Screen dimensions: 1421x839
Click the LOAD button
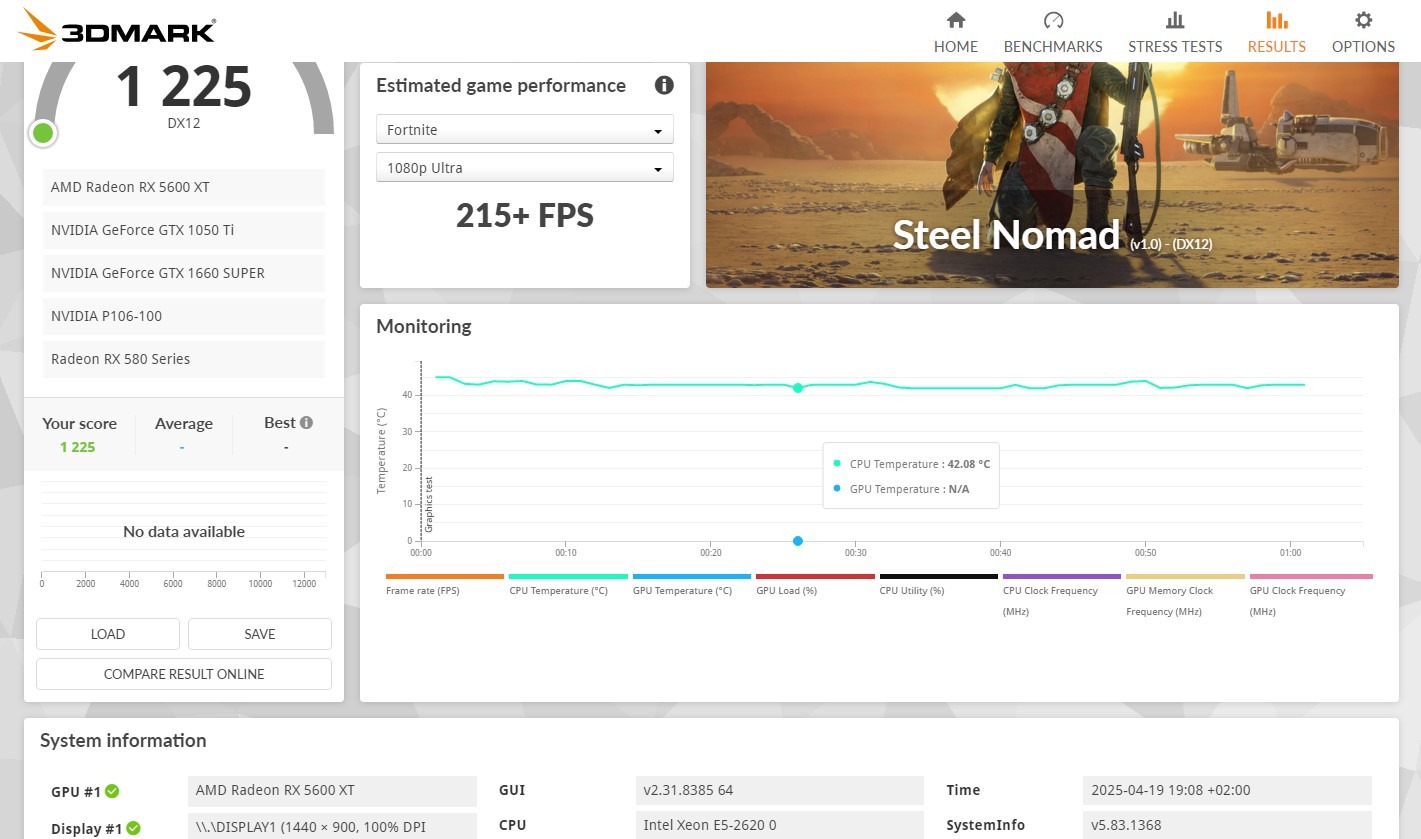[x=108, y=634]
